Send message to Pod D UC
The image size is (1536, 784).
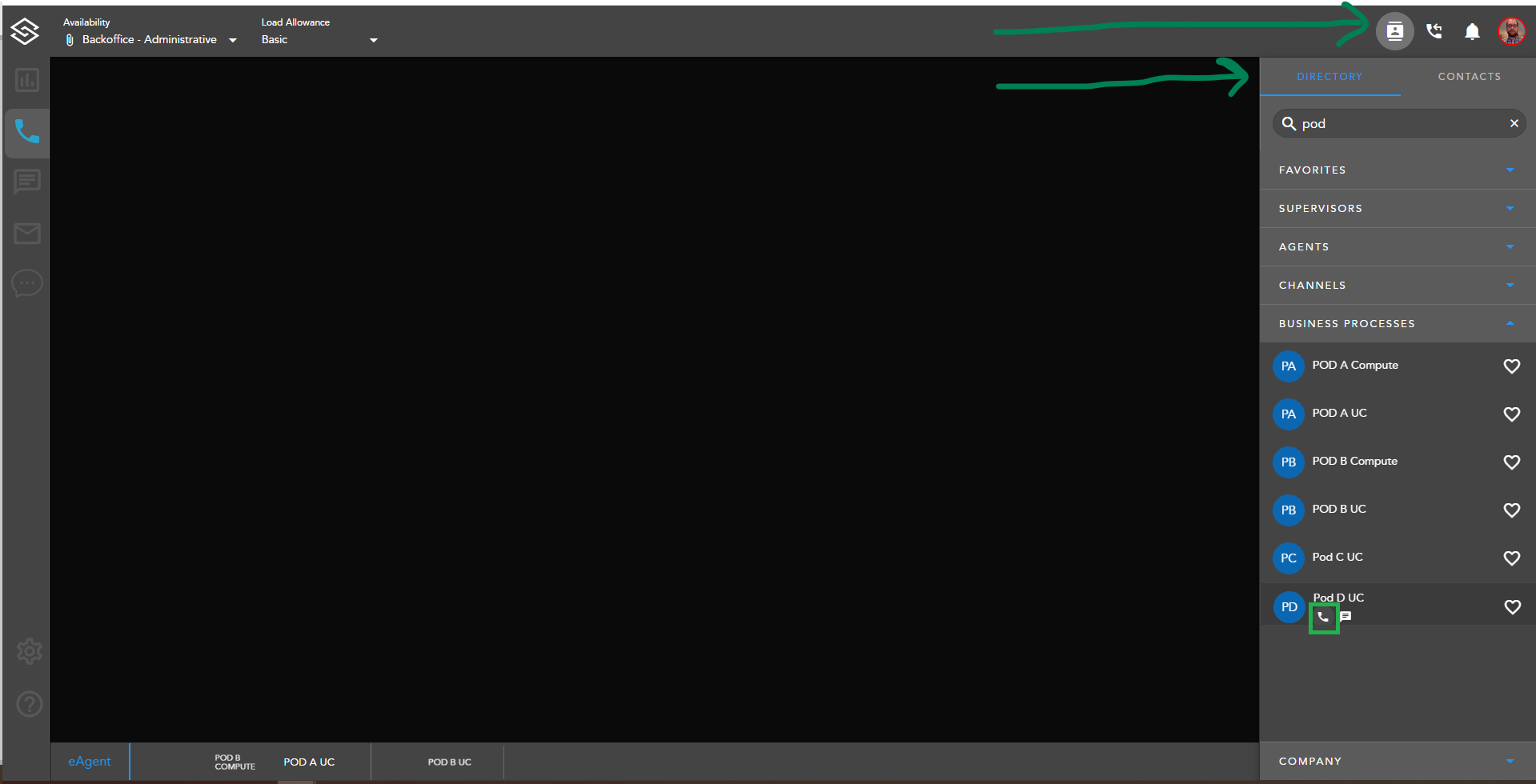coord(1346,617)
